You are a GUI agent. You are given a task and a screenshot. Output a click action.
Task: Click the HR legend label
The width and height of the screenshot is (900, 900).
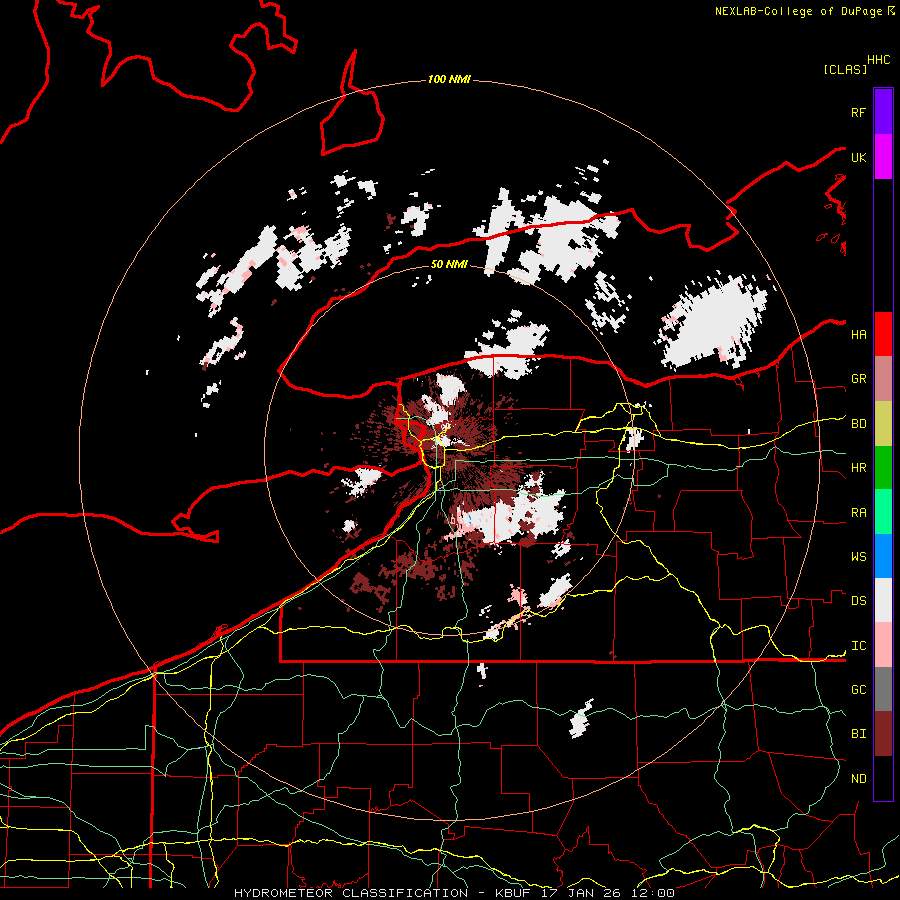coord(858,468)
